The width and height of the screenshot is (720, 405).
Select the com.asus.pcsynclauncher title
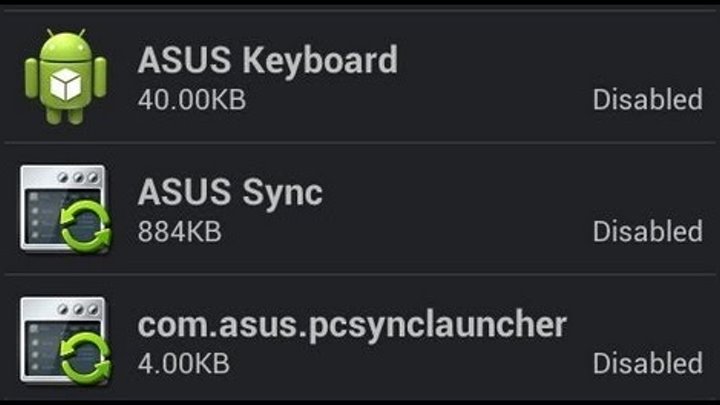pyautogui.click(x=351, y=323)
